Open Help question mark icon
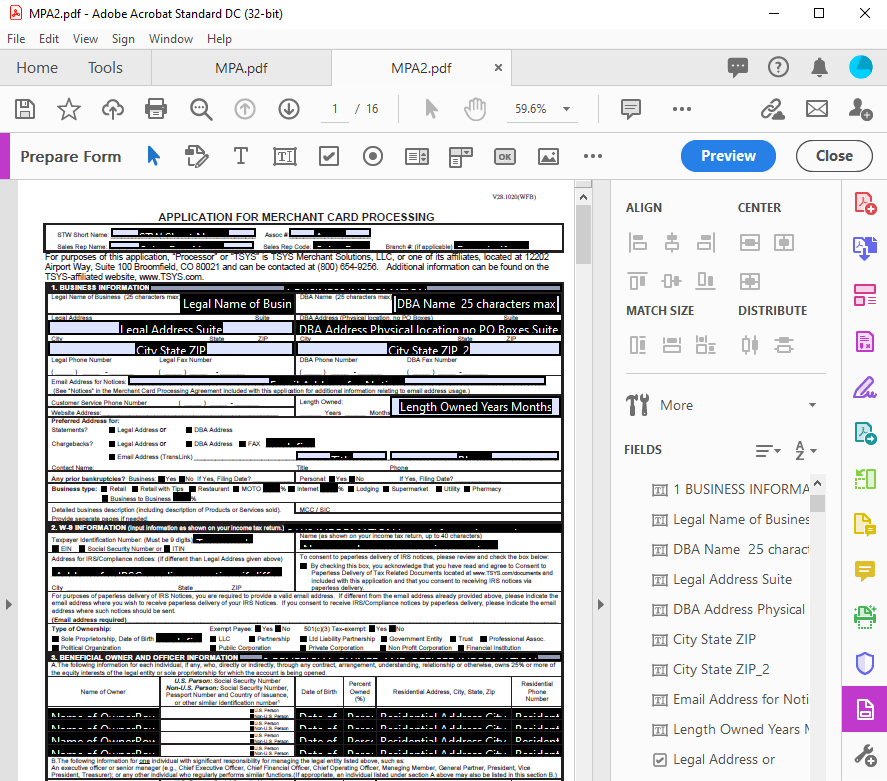This screenshot has height=781, width=887. click(778, 67)
